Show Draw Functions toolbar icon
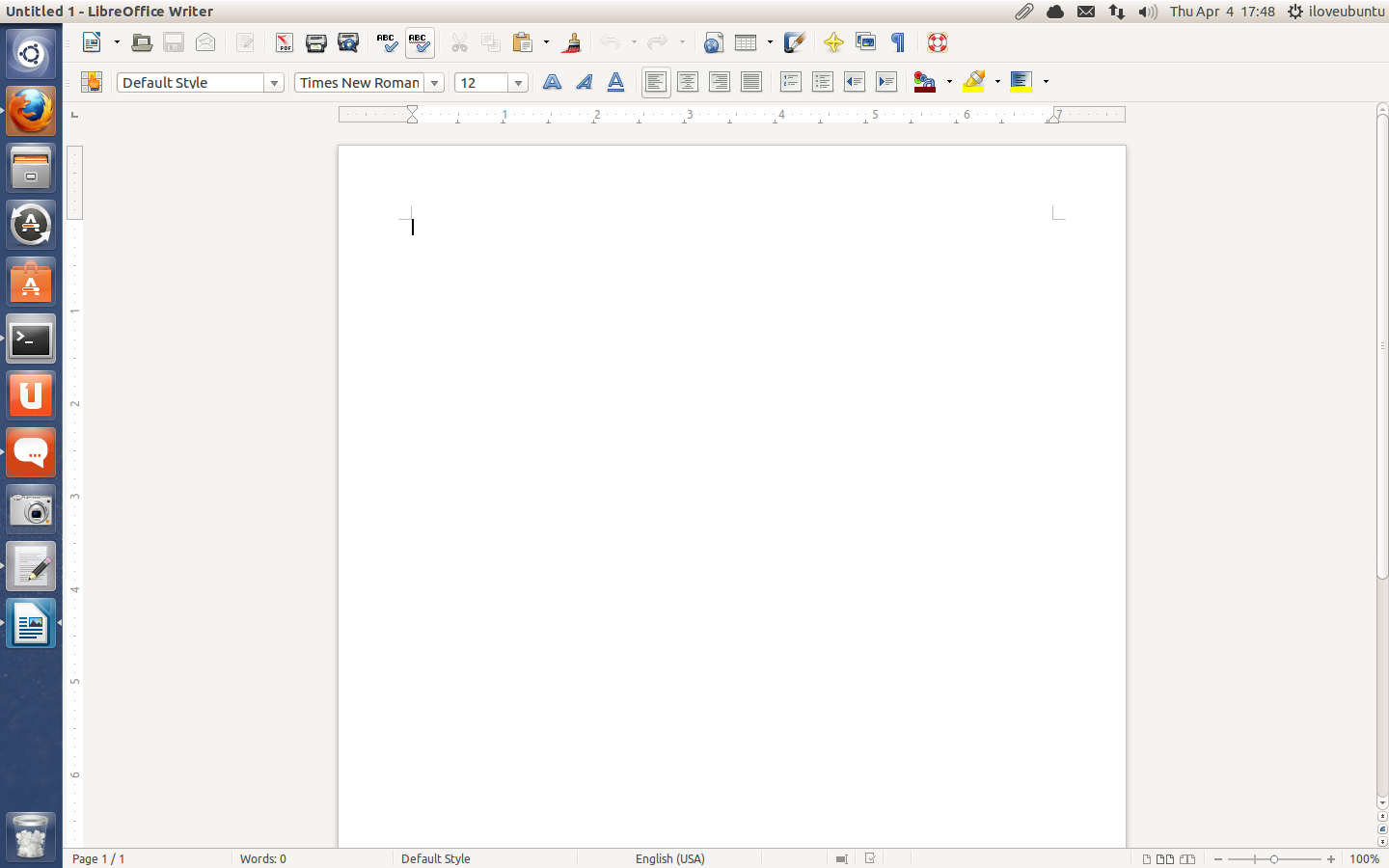This screenshot has height=868, width=1389. (794, 42)
